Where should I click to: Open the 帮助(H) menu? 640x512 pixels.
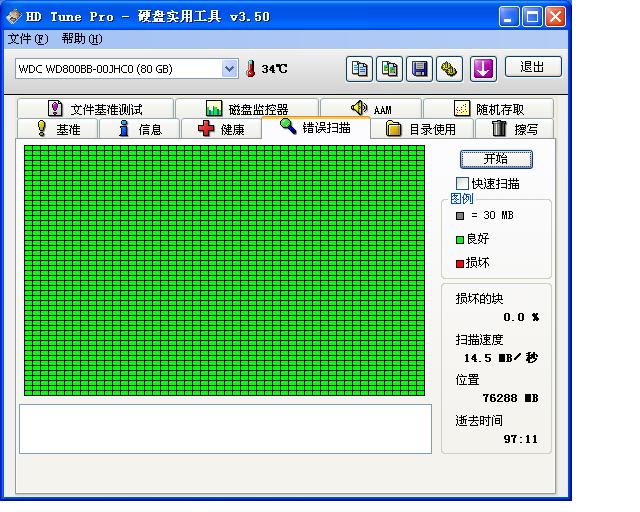click(x=82, y=39)
